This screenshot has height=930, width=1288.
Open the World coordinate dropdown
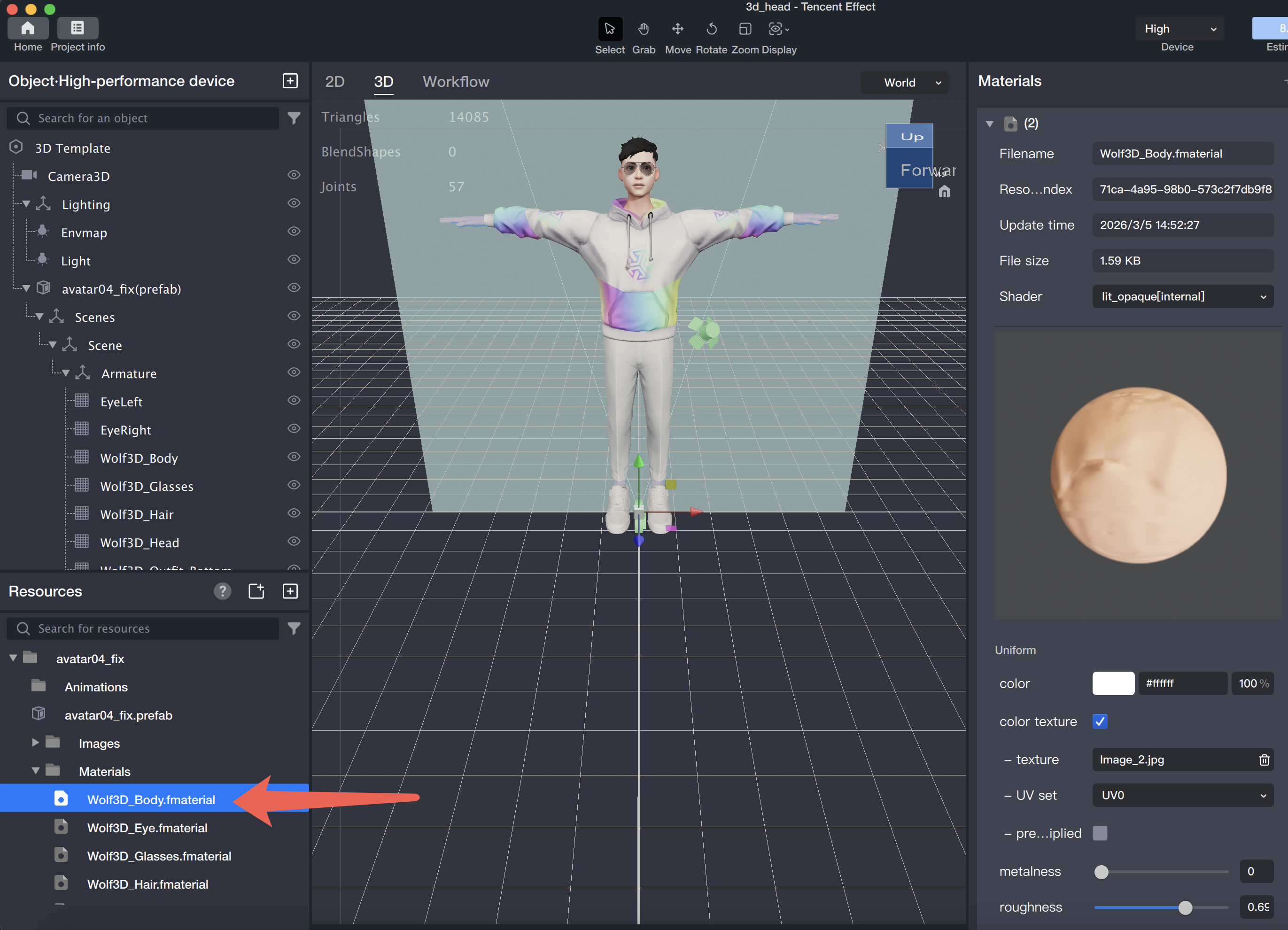tap(905, 83)
